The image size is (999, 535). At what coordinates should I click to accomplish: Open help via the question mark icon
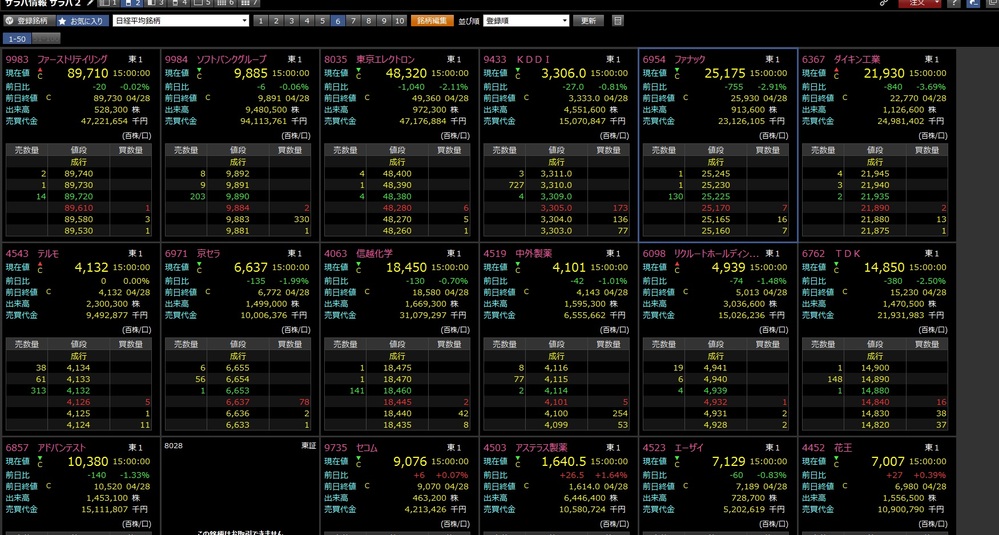click(x=954, y=4)
